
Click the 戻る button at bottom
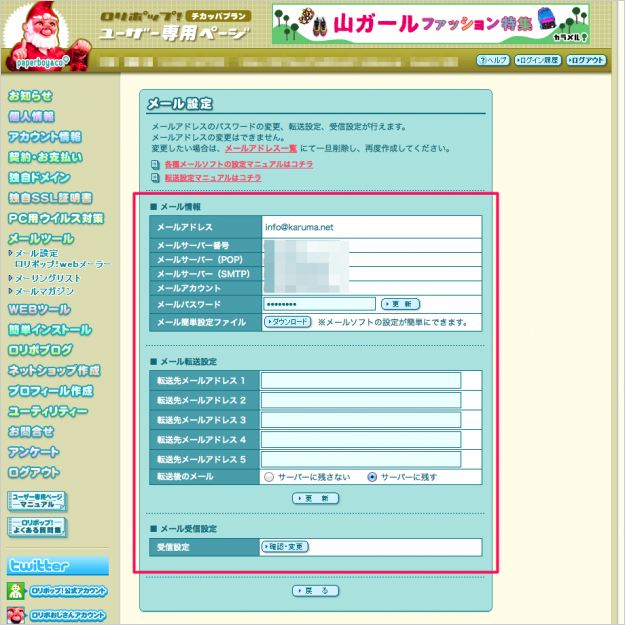[x=315, y=591]
